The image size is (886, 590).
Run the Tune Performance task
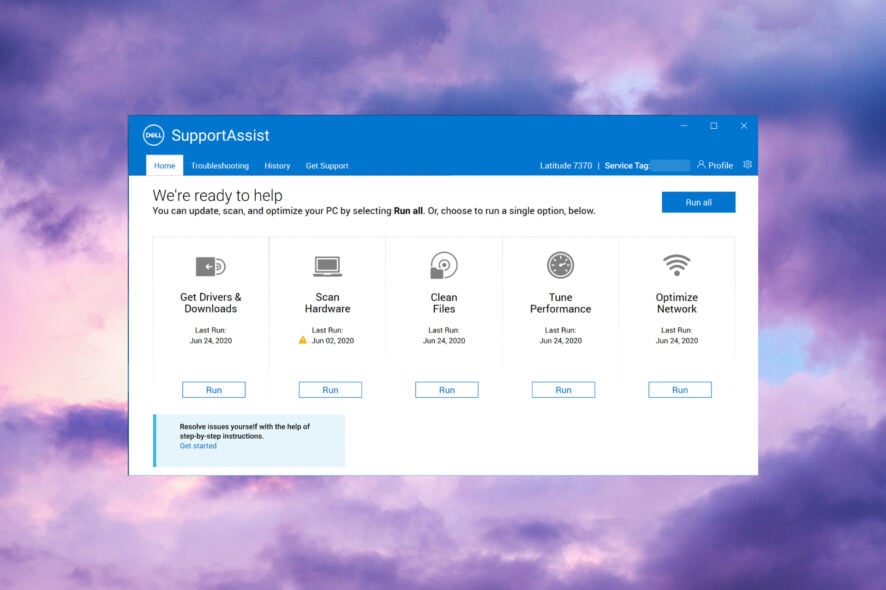tap(563, 389)
